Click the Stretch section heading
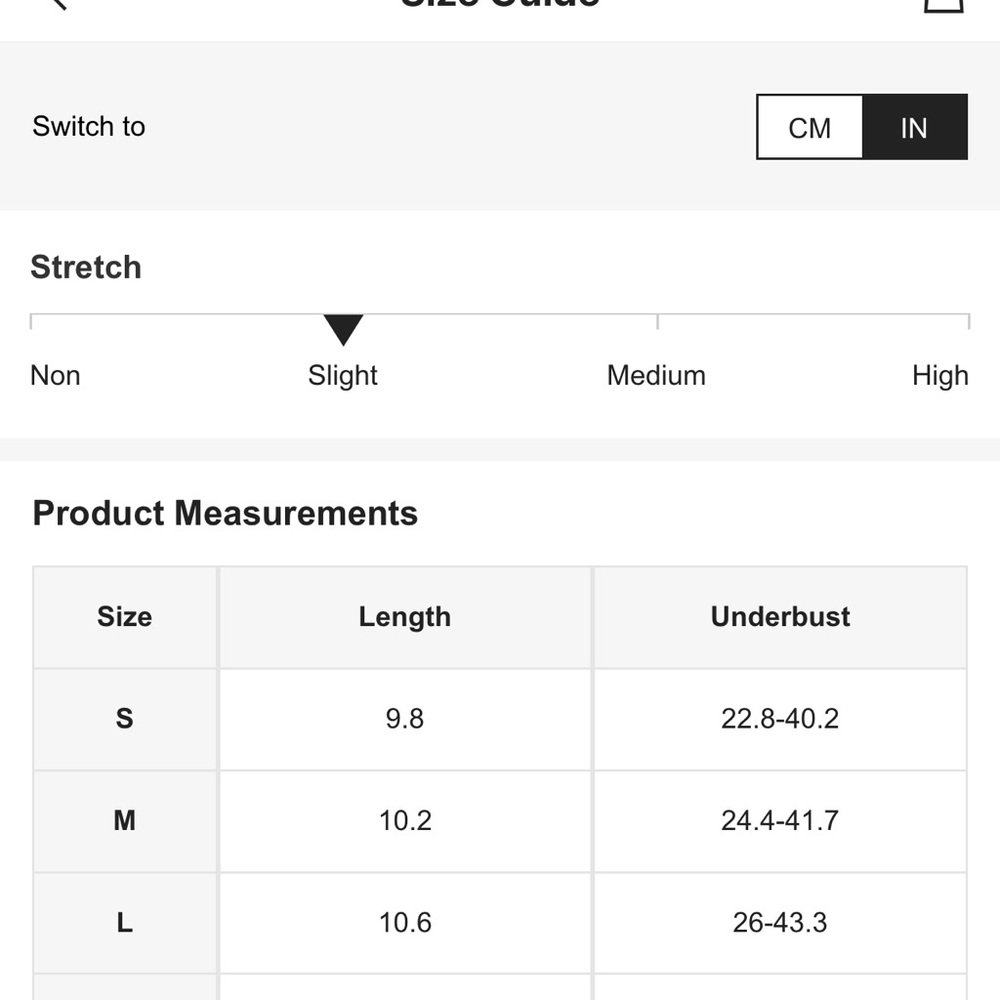This screenshot has height=1000, width=1000. click(86, 267)
